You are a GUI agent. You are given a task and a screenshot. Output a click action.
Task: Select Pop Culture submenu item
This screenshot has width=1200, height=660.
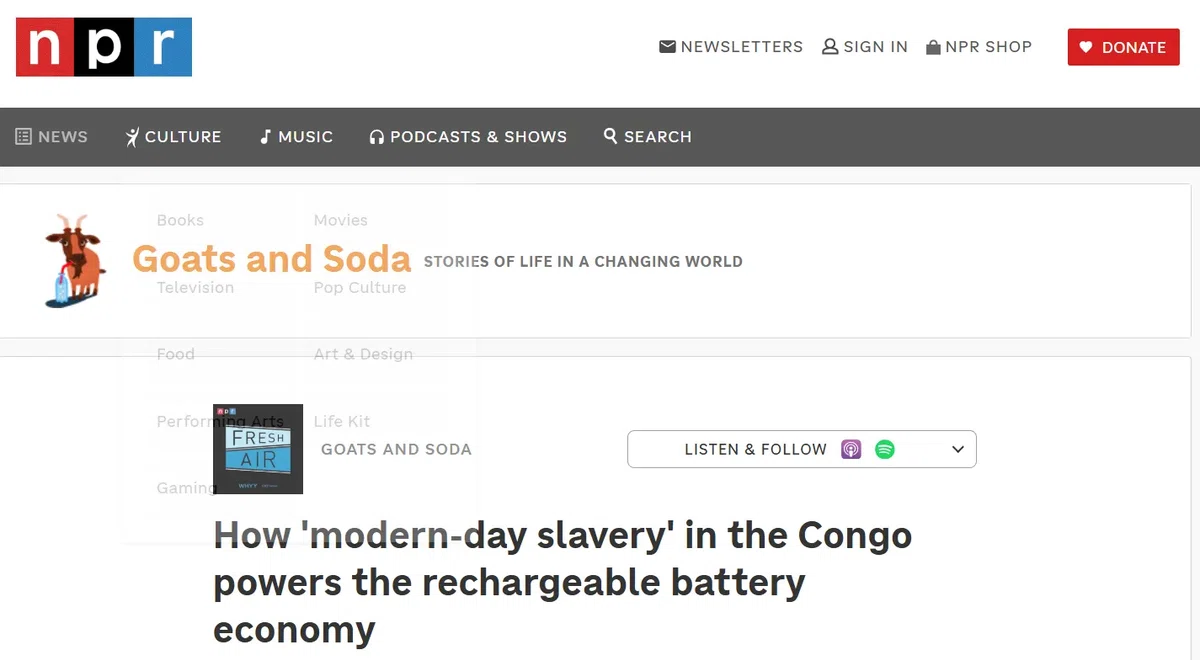[x=360, y=287]
